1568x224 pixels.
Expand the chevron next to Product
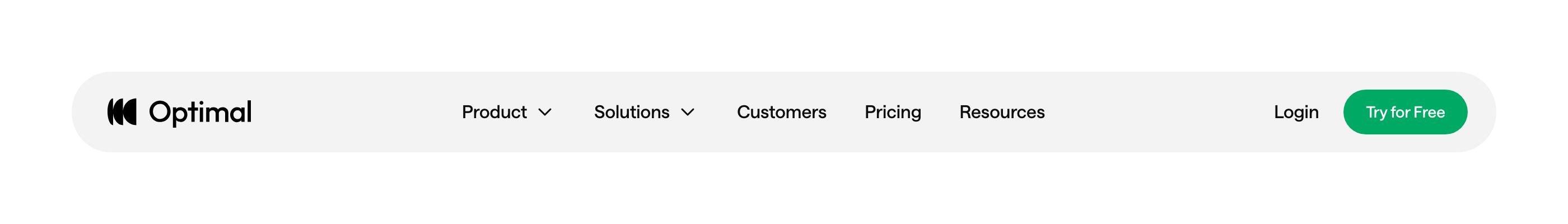[x=545, y=112]
